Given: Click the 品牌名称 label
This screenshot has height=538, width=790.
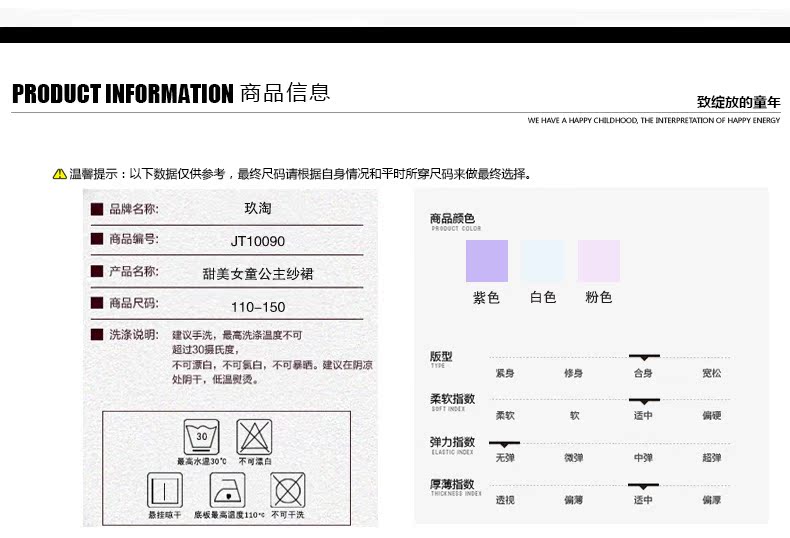Looking at the screenshot, I should [x=134, y=209].
